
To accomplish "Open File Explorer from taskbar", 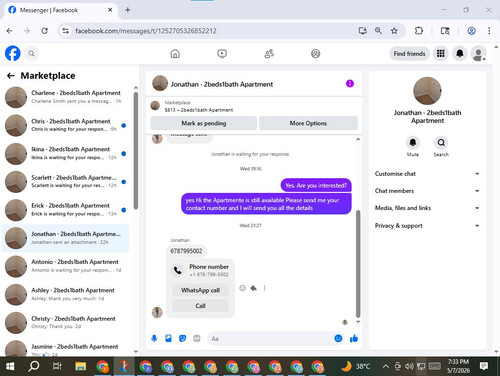I will pyautogui.click(x=81, y=366).
